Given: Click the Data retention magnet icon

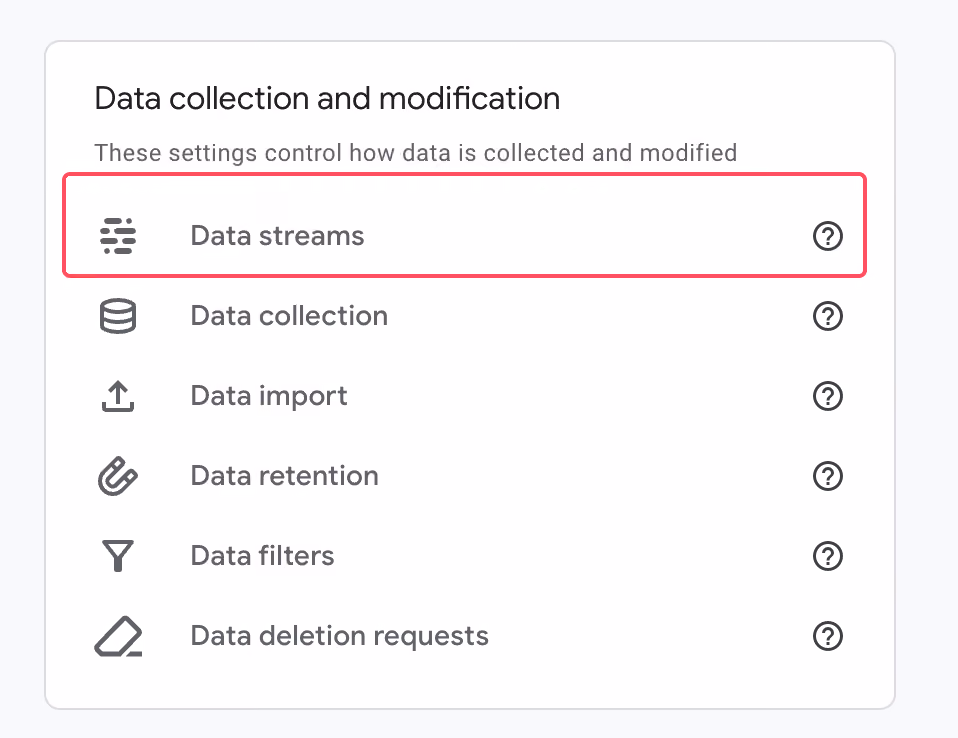Looking at the screenshot, I should point(118,476).
